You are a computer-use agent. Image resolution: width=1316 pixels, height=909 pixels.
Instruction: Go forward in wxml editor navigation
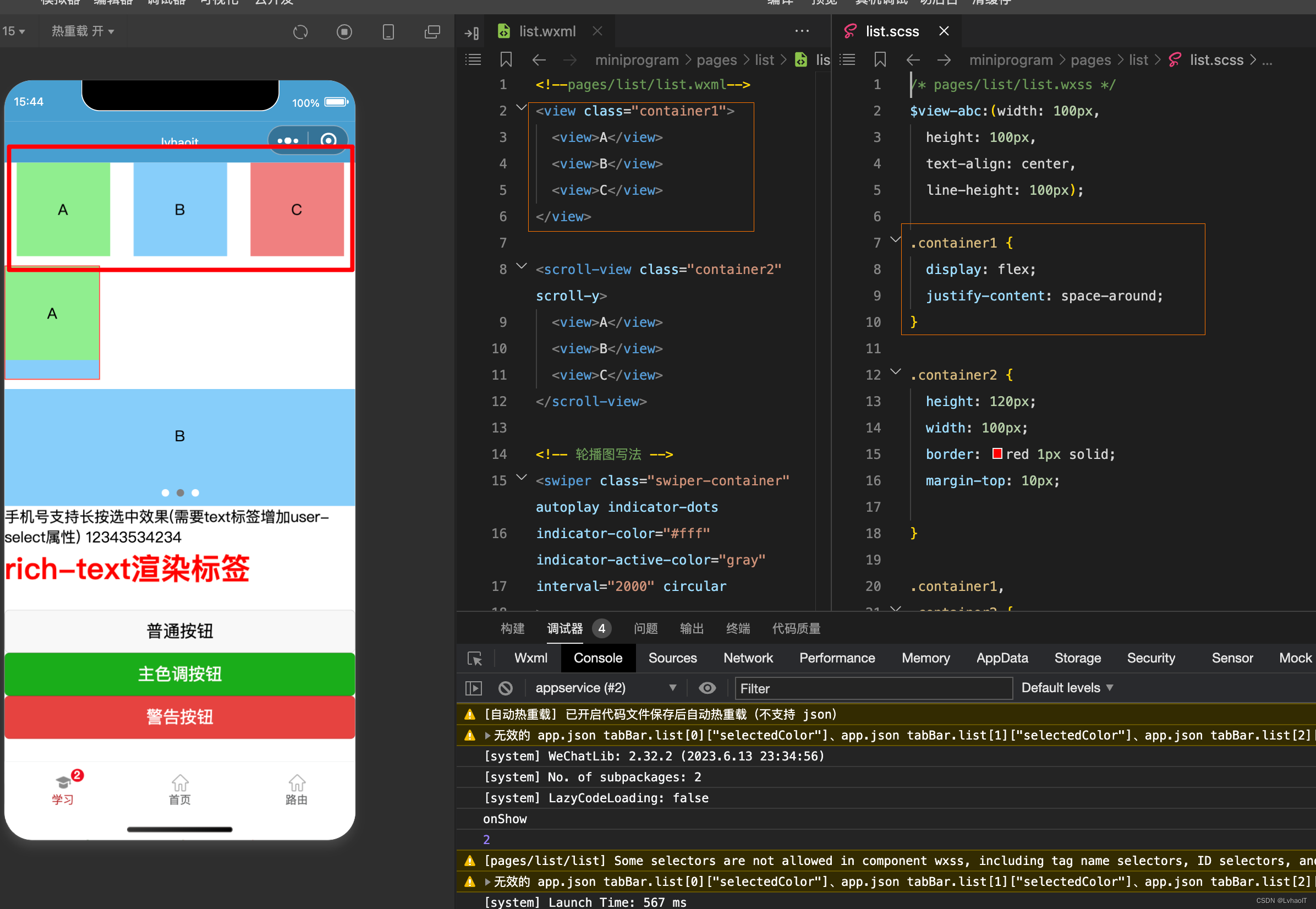[x=569, y=60]
